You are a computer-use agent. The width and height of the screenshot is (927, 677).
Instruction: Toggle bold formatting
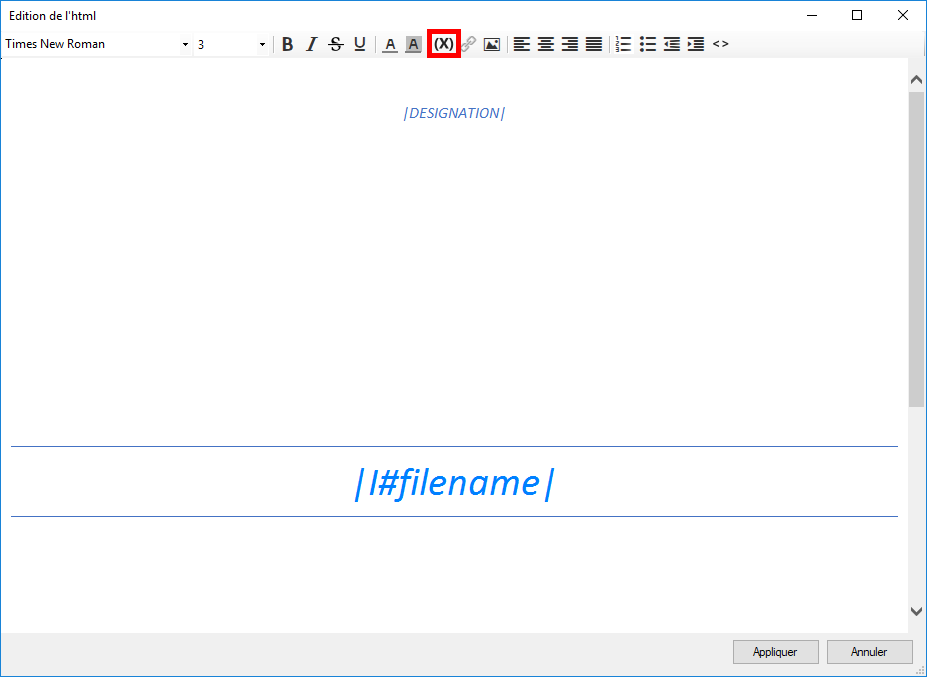click(x=288, y=44)
